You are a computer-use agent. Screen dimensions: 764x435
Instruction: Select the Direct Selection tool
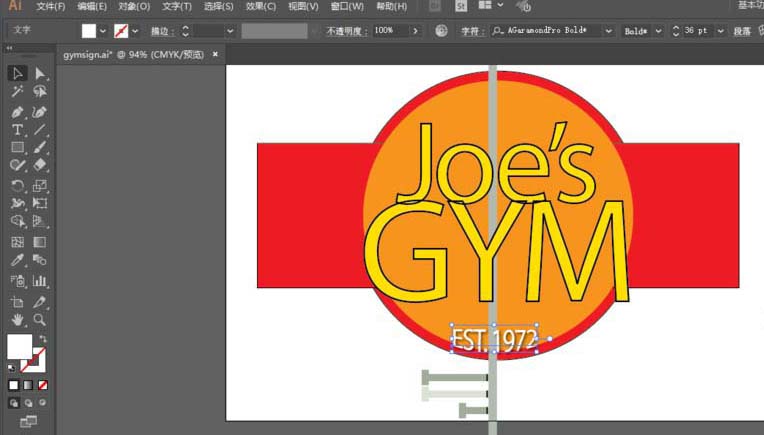pos(40,73)
